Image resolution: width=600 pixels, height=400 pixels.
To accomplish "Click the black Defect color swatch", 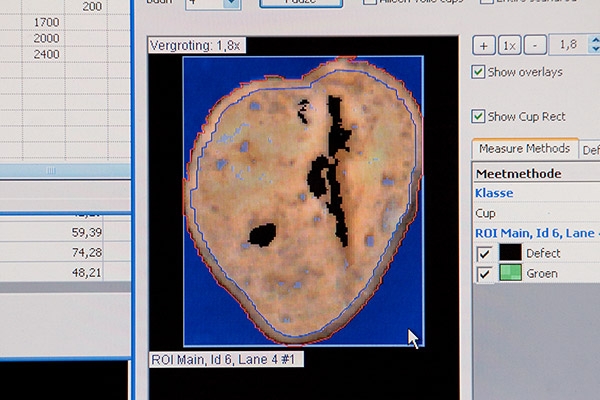I will (511, 253).
